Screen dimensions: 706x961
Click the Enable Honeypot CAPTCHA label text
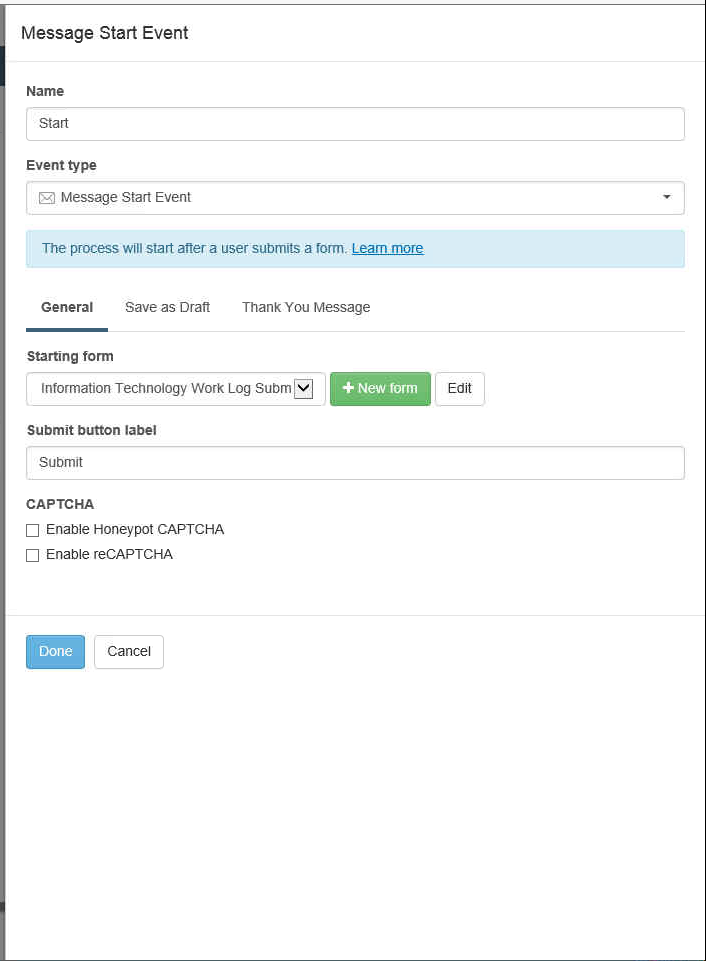pos(135,530)
